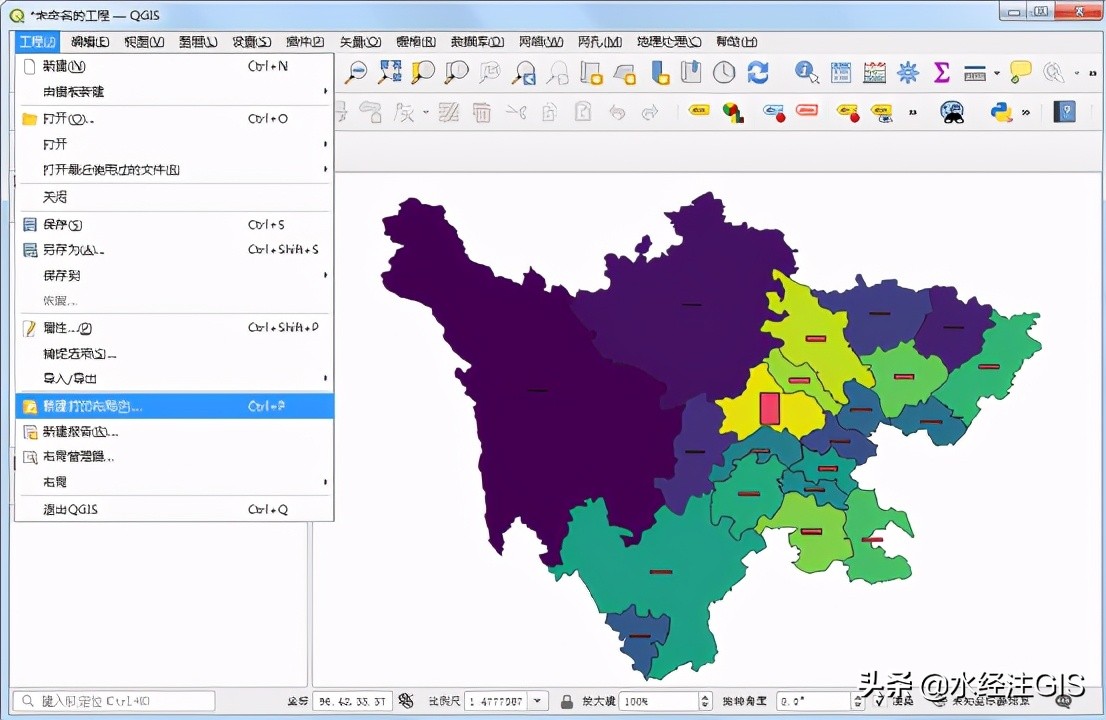Open the Python Console icon
Image resolution: width=1106 pixels, height=720 pixels.
pos(1001,112)
